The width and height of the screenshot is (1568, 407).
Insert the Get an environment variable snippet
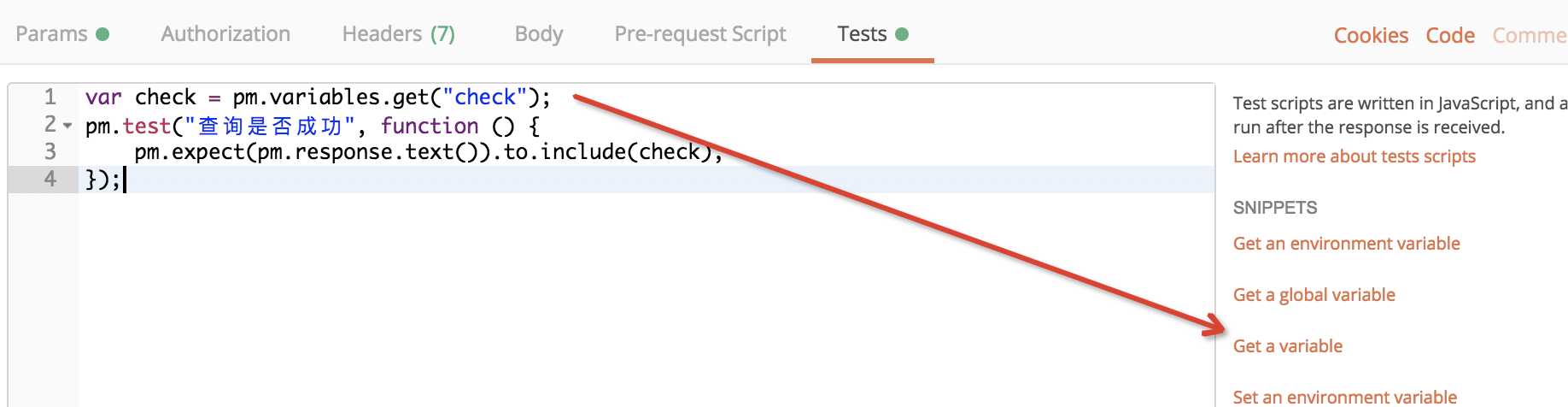1346,244
